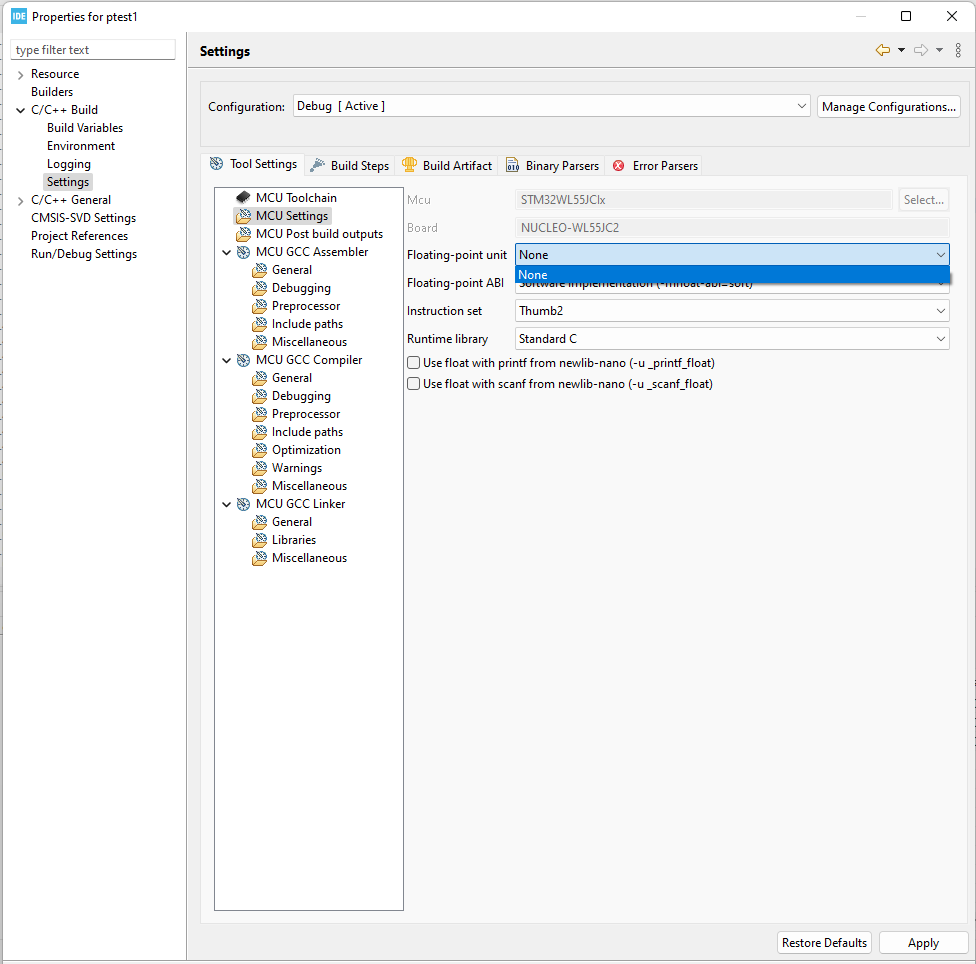Select the Settings item under C/C++ Build
The width and height of the screenshot is (976, 964).
point(68,182)
